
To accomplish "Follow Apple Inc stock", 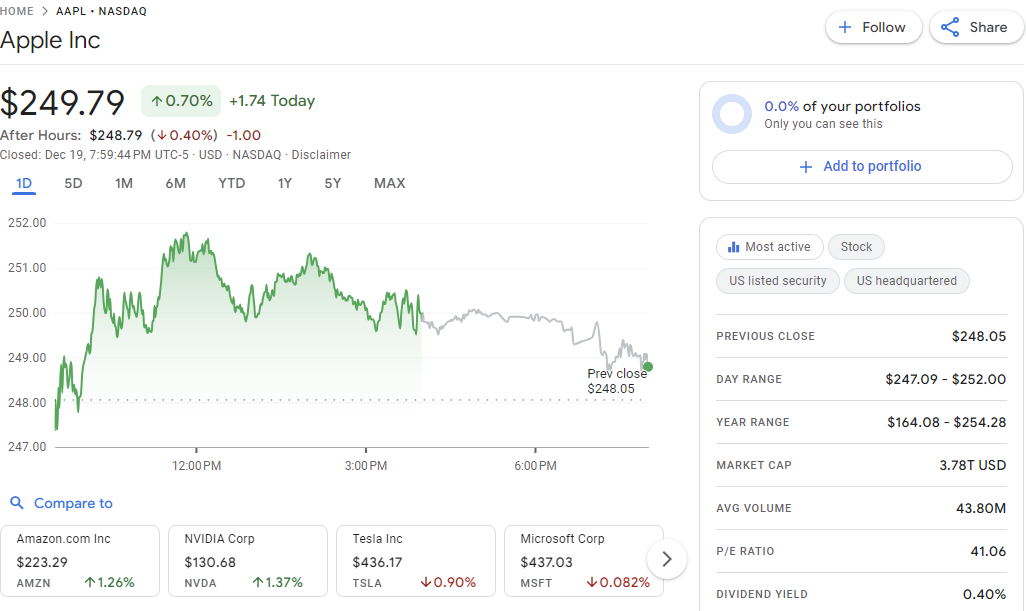I will [874, 27].
